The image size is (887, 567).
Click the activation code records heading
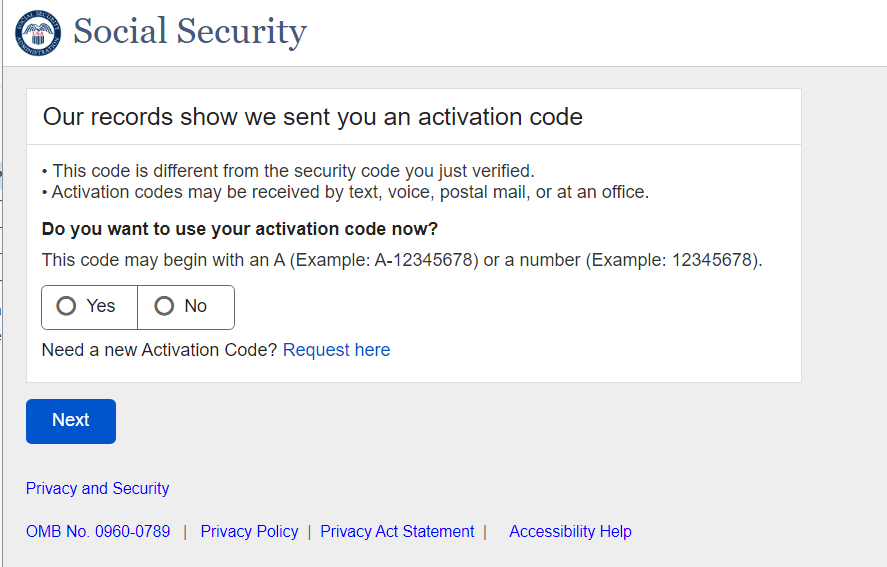[x=312, y=117]
